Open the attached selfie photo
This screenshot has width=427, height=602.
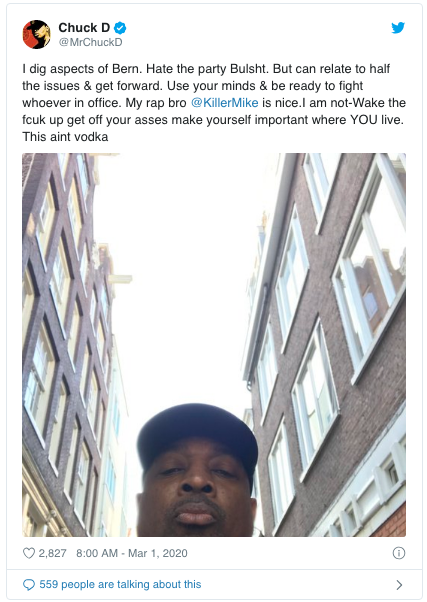pyautogui.click(x=214, y=345)
